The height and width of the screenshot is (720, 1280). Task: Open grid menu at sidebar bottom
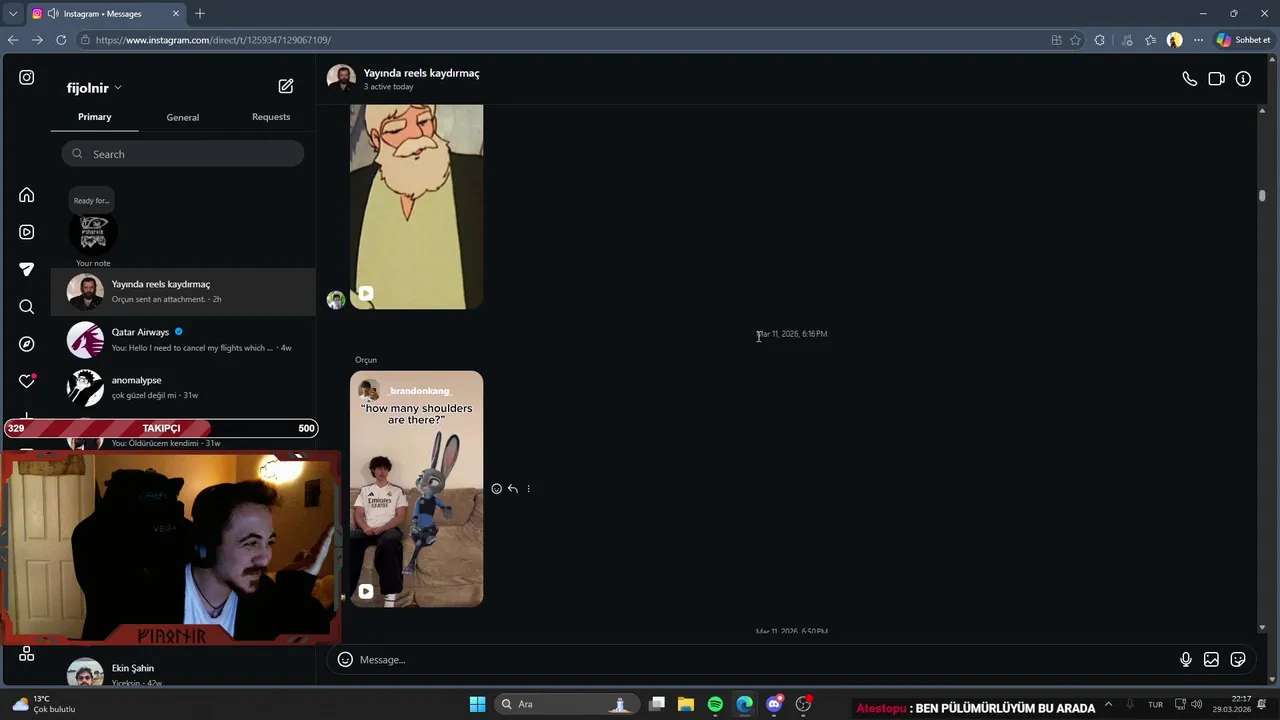(x=27, y=654)
